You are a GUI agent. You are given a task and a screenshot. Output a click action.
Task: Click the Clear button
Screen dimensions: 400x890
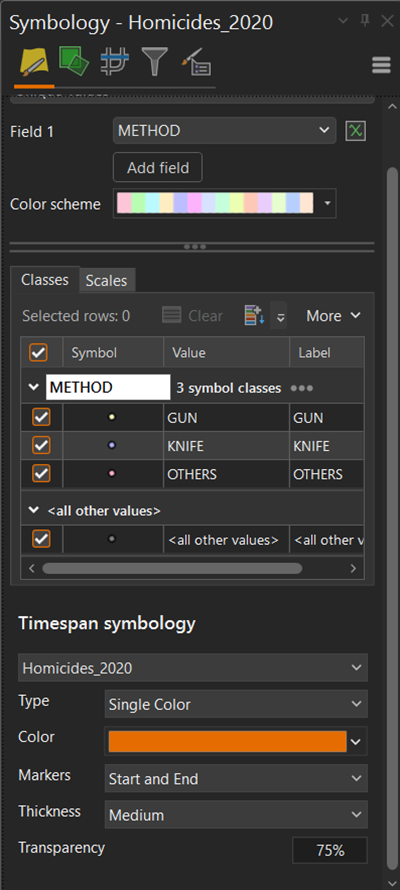pyautogui.click(x=193, y=316)
